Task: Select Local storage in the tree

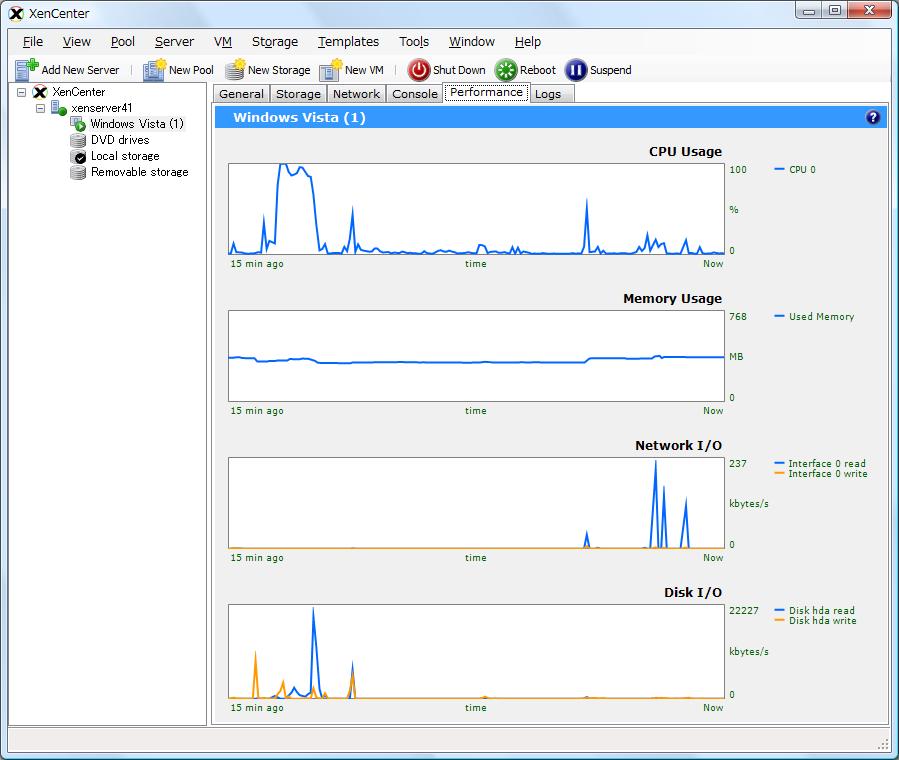Action: point(125,156)
